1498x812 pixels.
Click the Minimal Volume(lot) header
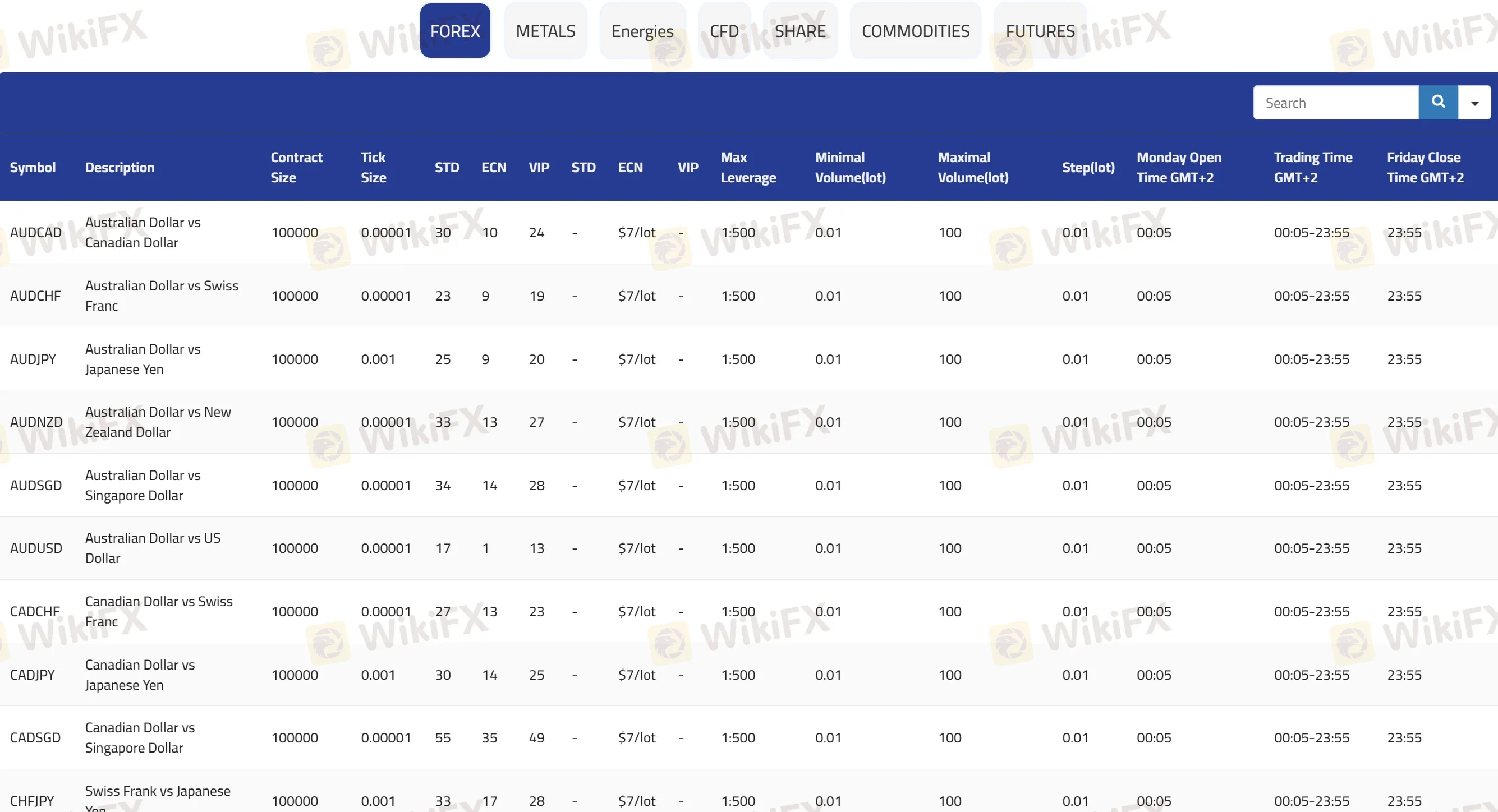coord(850,168)
